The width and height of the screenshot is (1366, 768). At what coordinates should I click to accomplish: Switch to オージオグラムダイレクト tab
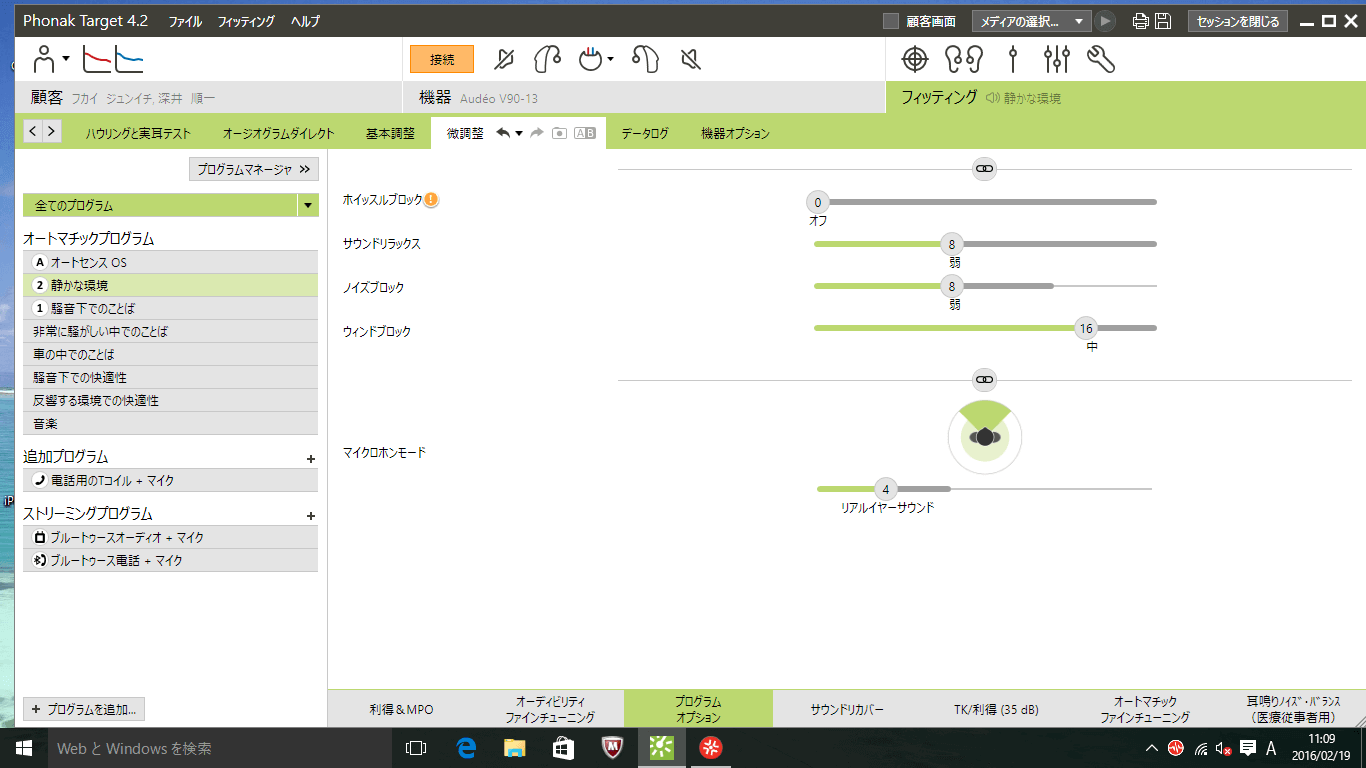click(x=278, y=133)
